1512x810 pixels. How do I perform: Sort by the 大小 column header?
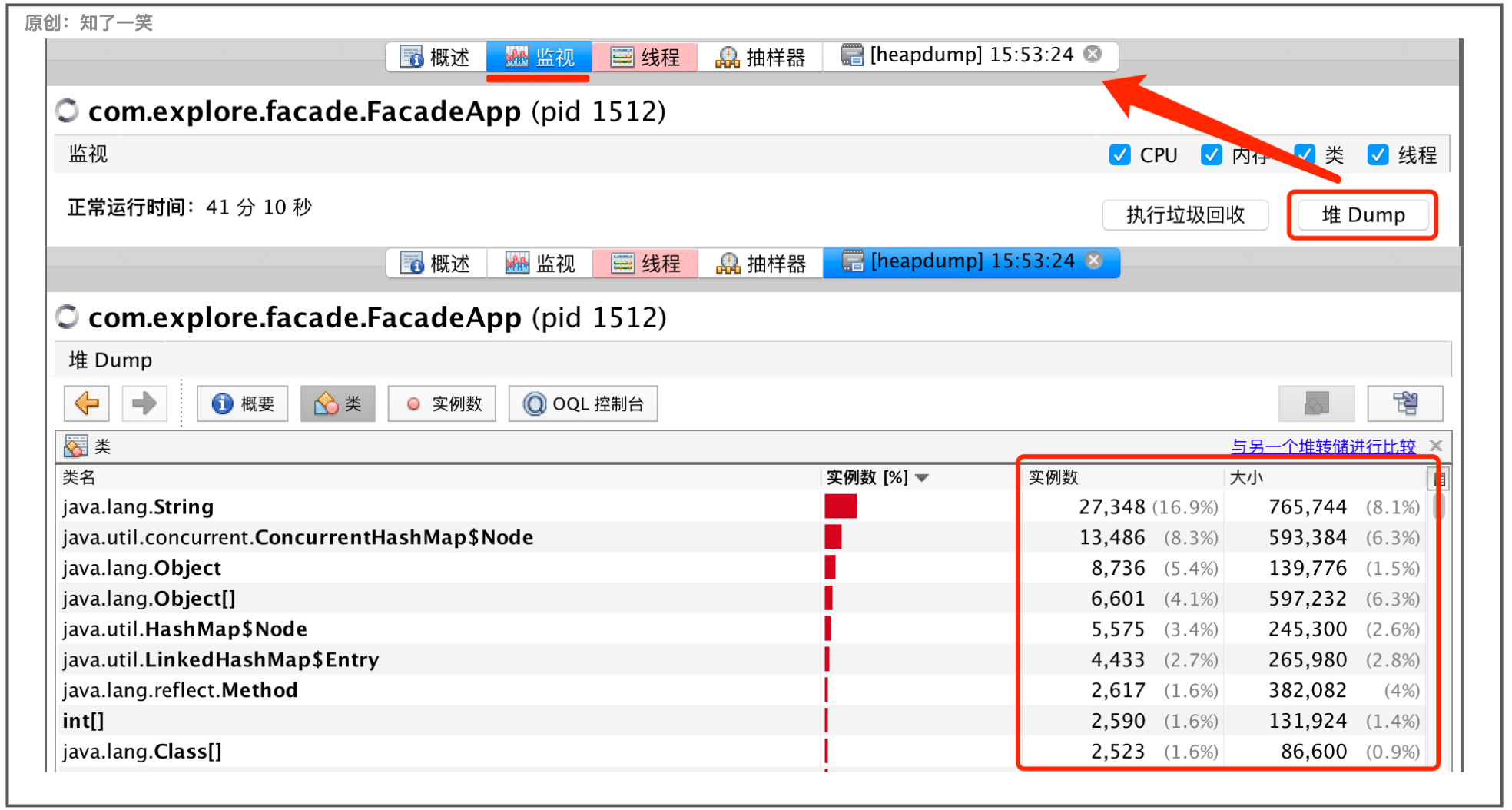[1325, 477]
